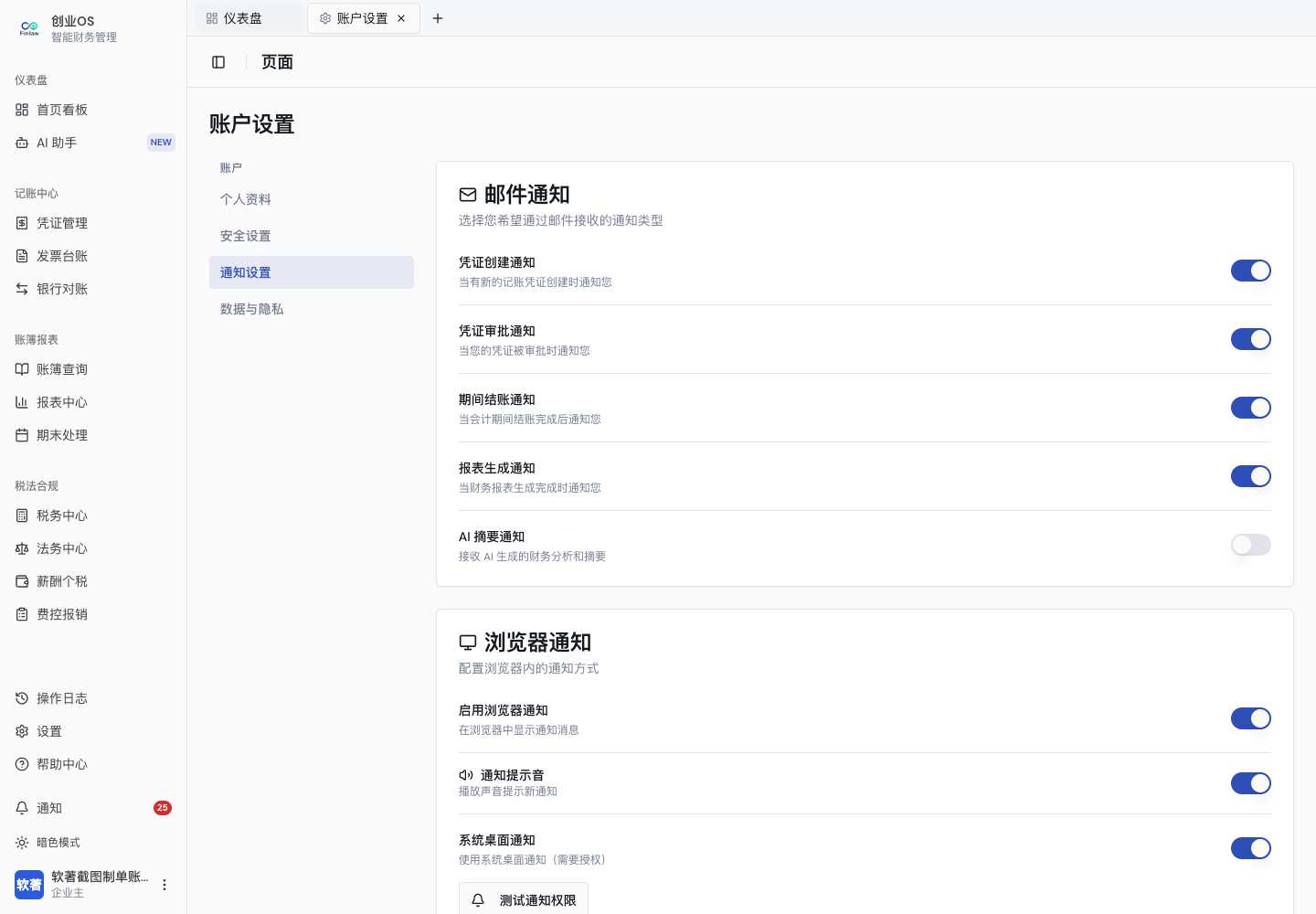The width and height of the screenshot is (1316, 914).
Task: Click the 税务中心 calculator icon
Action: tap(22, 515)
